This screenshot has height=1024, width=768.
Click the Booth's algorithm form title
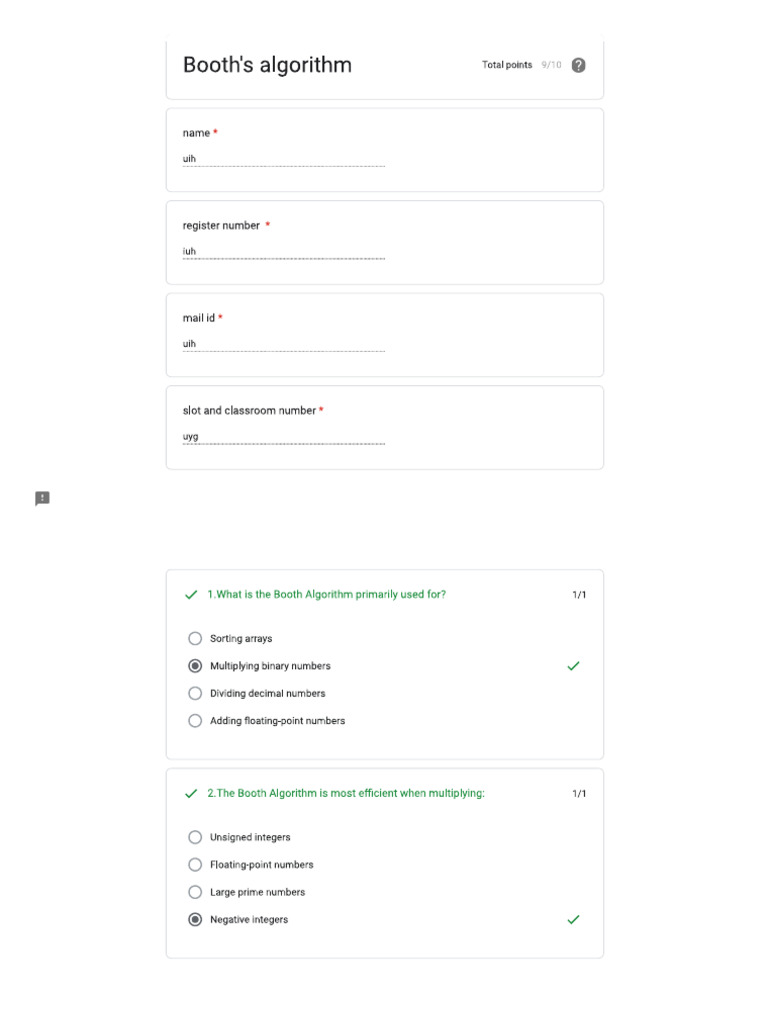[267, 65]
